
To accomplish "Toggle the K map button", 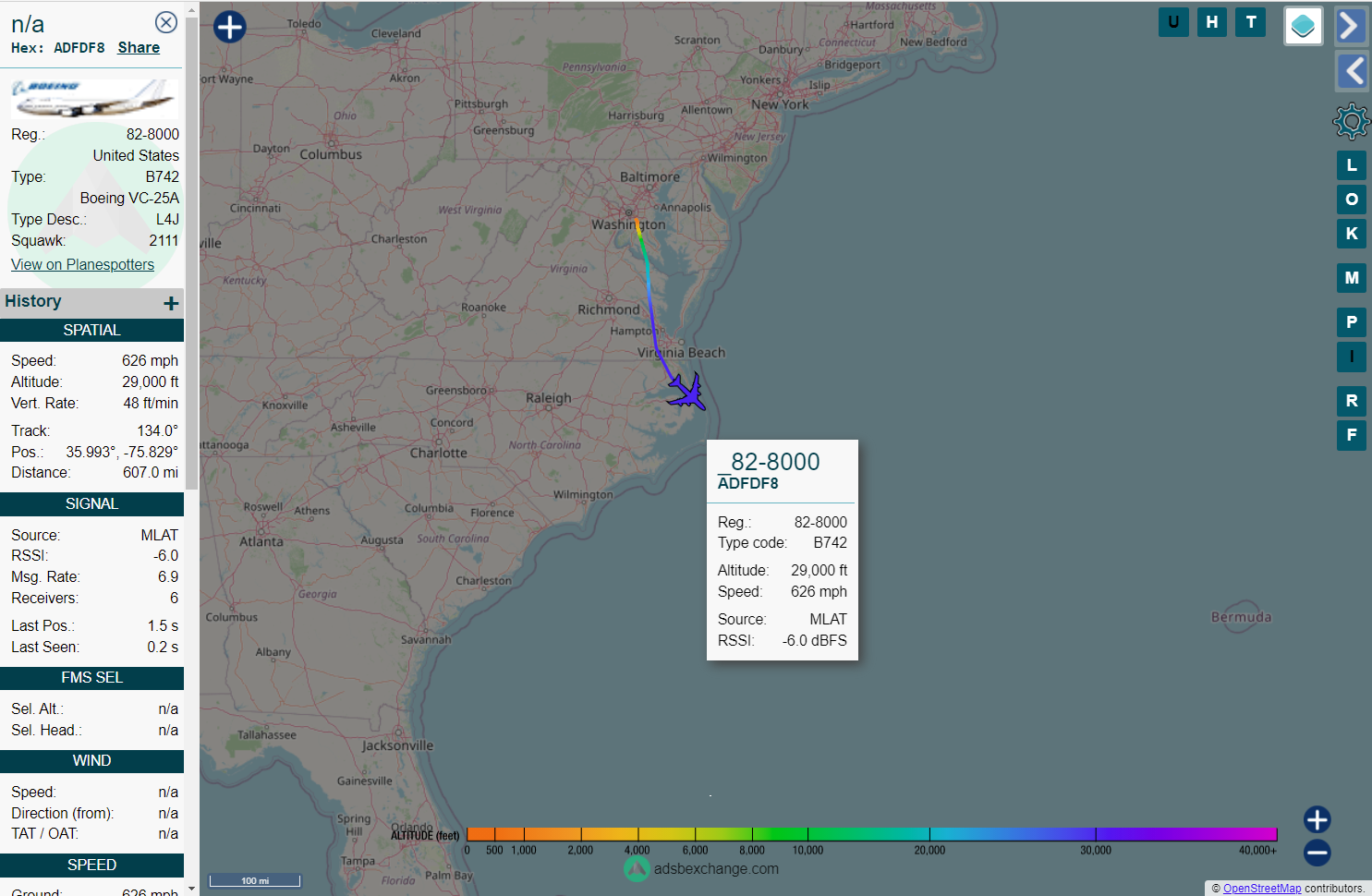I will [x=1352, y=234].
